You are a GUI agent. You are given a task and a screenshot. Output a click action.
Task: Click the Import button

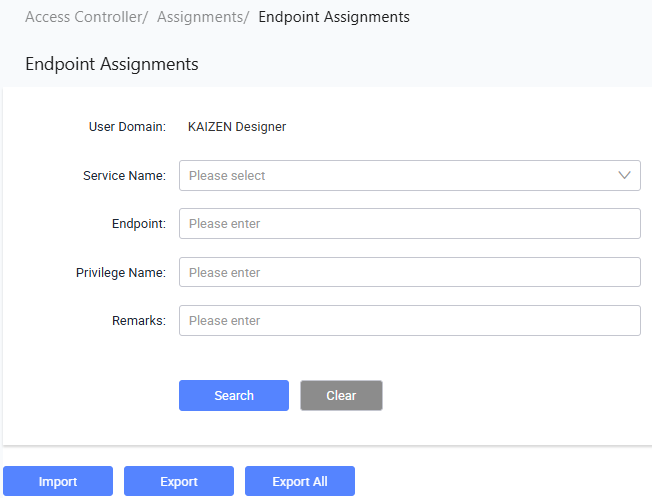tap(58, 481)
